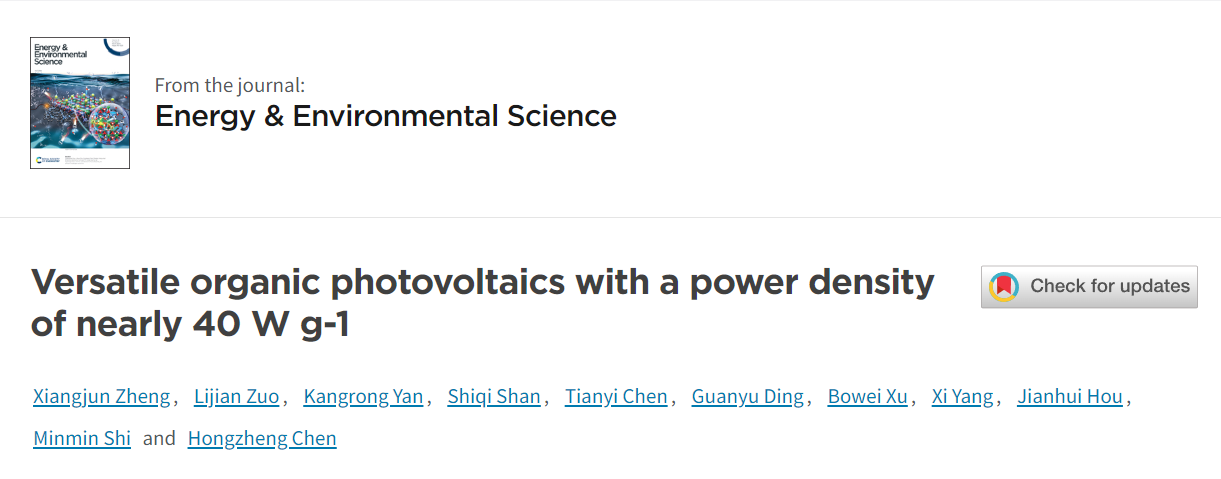The width and height of the screenshot is (1221, 479).
Task: Click author name Tianyi Chen
Action: click(616, 397)
